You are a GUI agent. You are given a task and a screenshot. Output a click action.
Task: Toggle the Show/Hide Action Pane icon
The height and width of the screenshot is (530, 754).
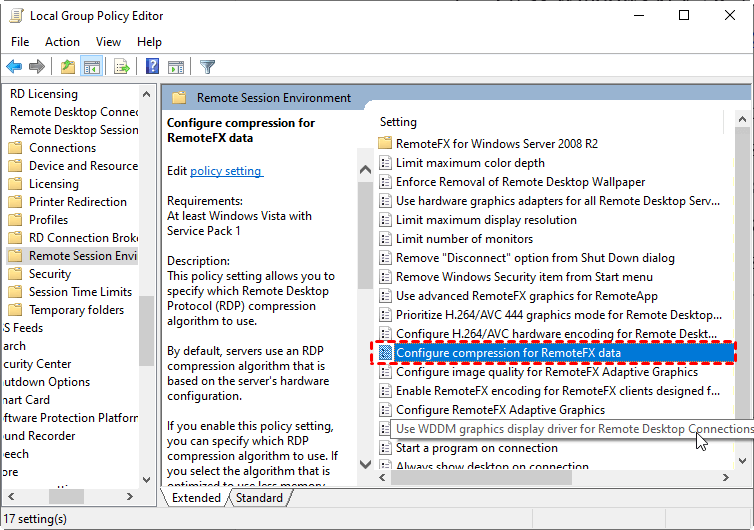[x=175, y=67]
